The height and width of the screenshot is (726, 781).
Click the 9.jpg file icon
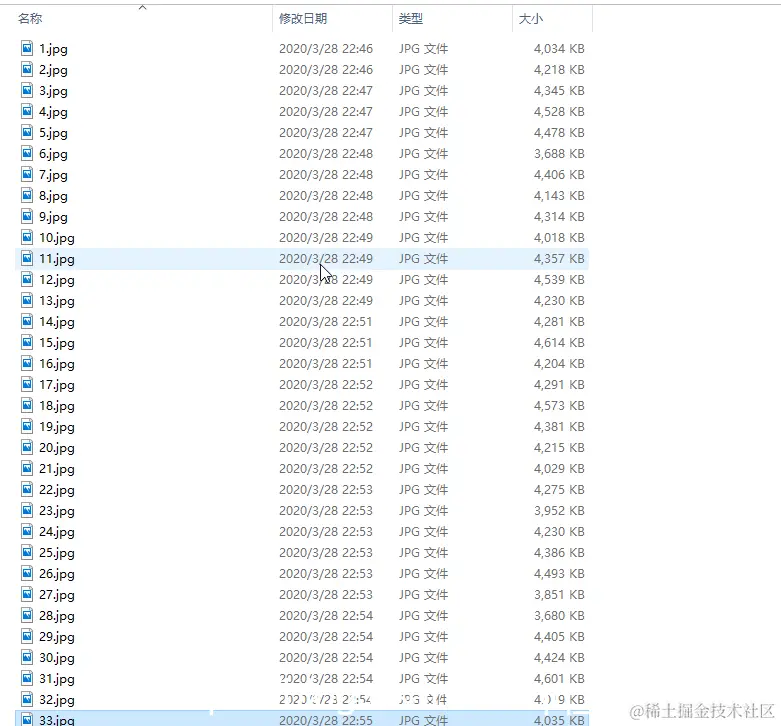(x=27, y=217)
